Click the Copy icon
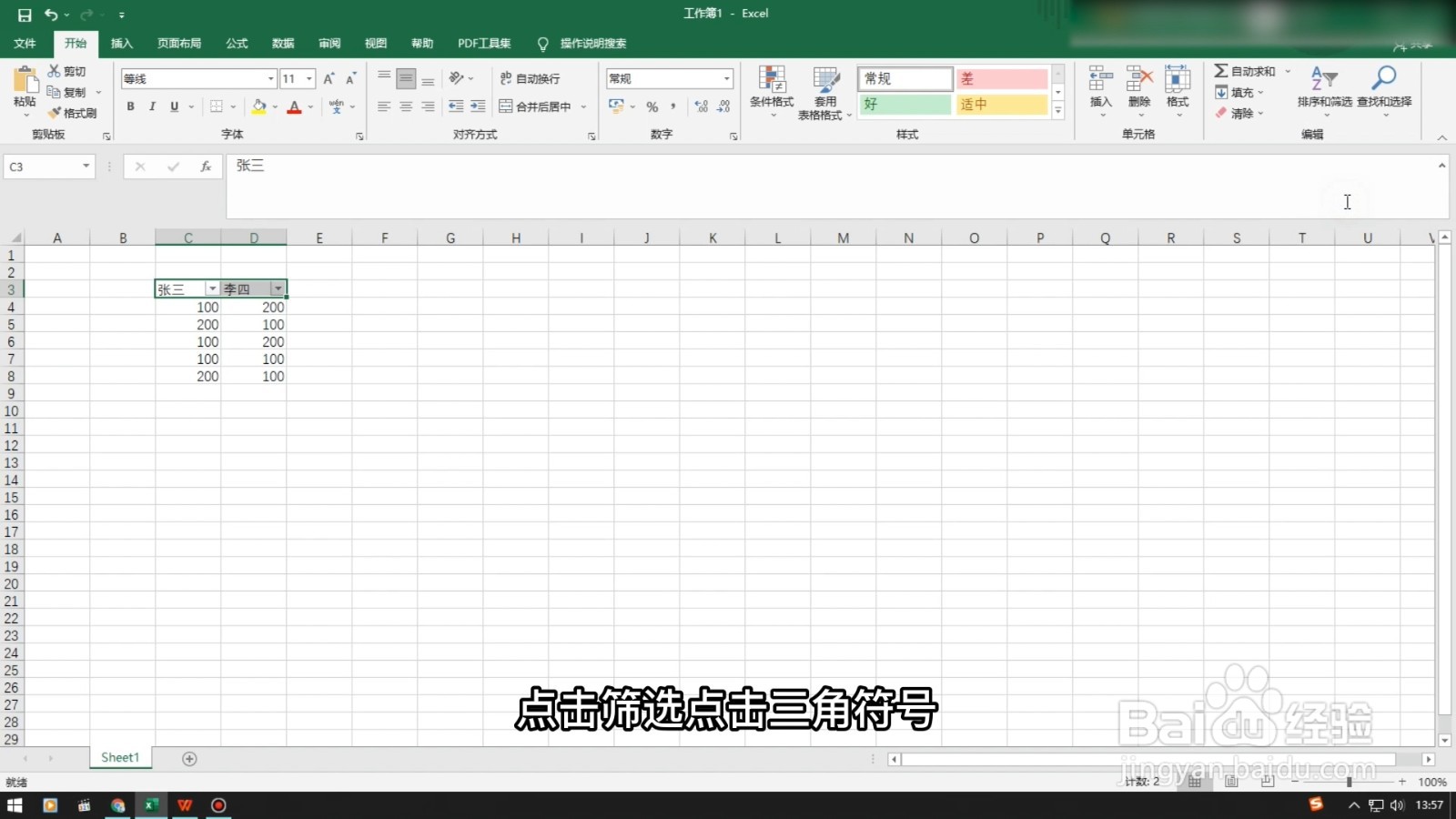This screenshot has width=1456, height=819. 55,92
